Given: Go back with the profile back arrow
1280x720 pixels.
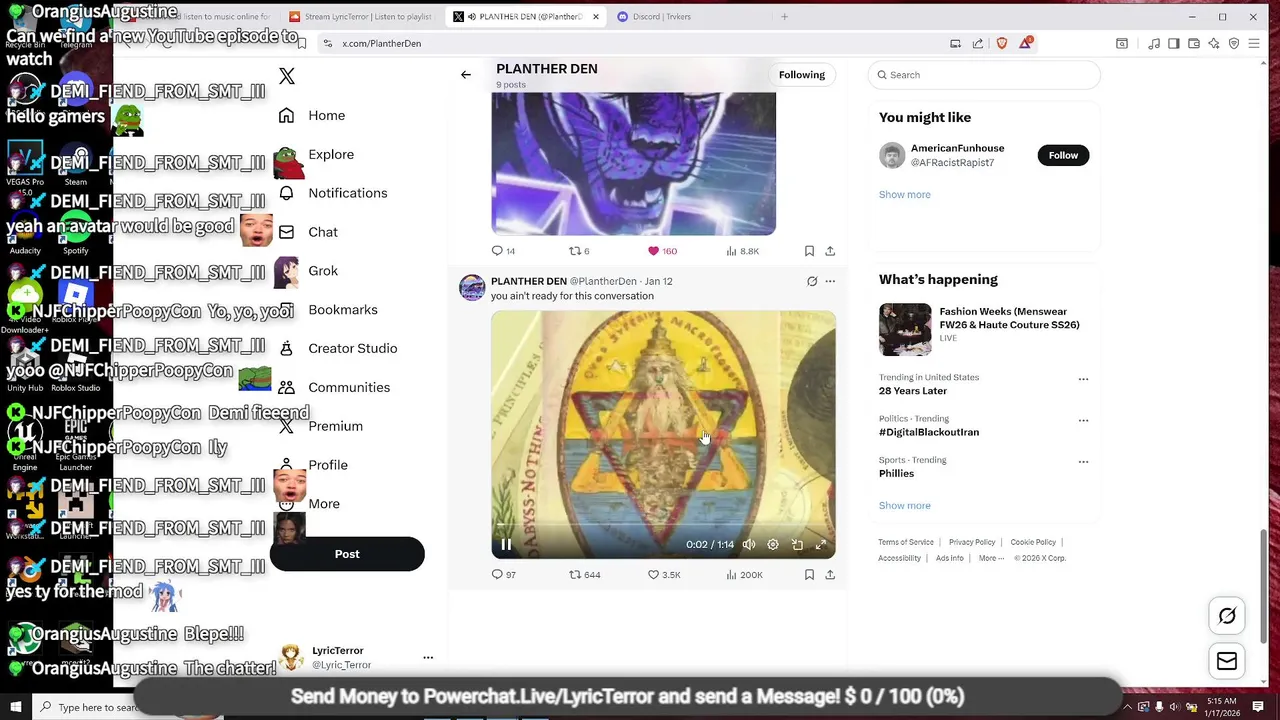Looking at the screenshot, I should click(466, 75).
